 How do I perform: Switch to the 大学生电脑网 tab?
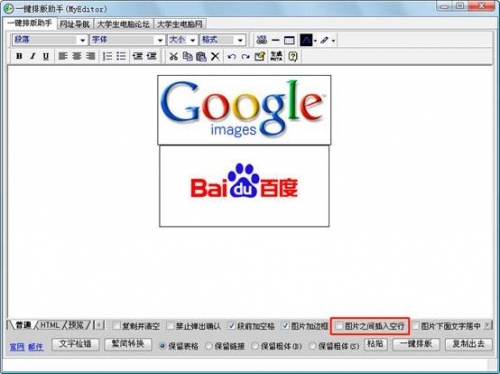tap(180, 24)
